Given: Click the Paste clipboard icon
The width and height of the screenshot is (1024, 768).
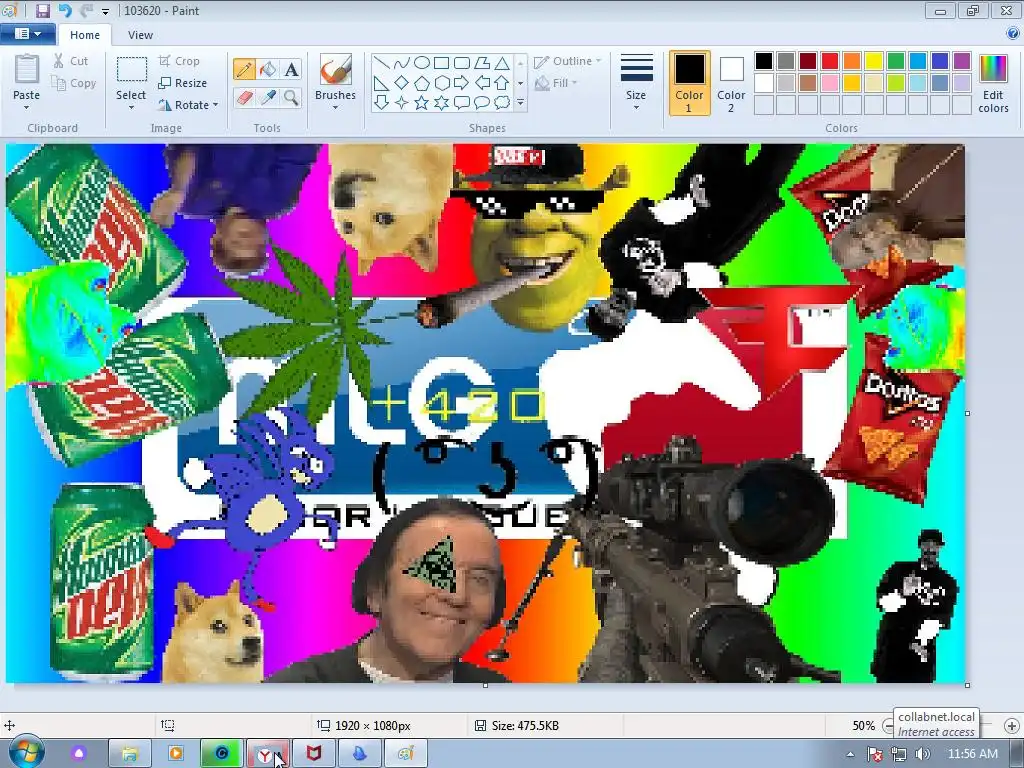Looking at the screenshot, I should pos(27,69).
